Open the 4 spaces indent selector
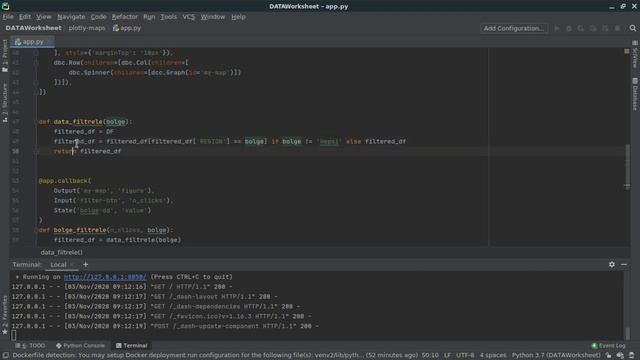Screen dimensions: 640x360 click(493, 355)
